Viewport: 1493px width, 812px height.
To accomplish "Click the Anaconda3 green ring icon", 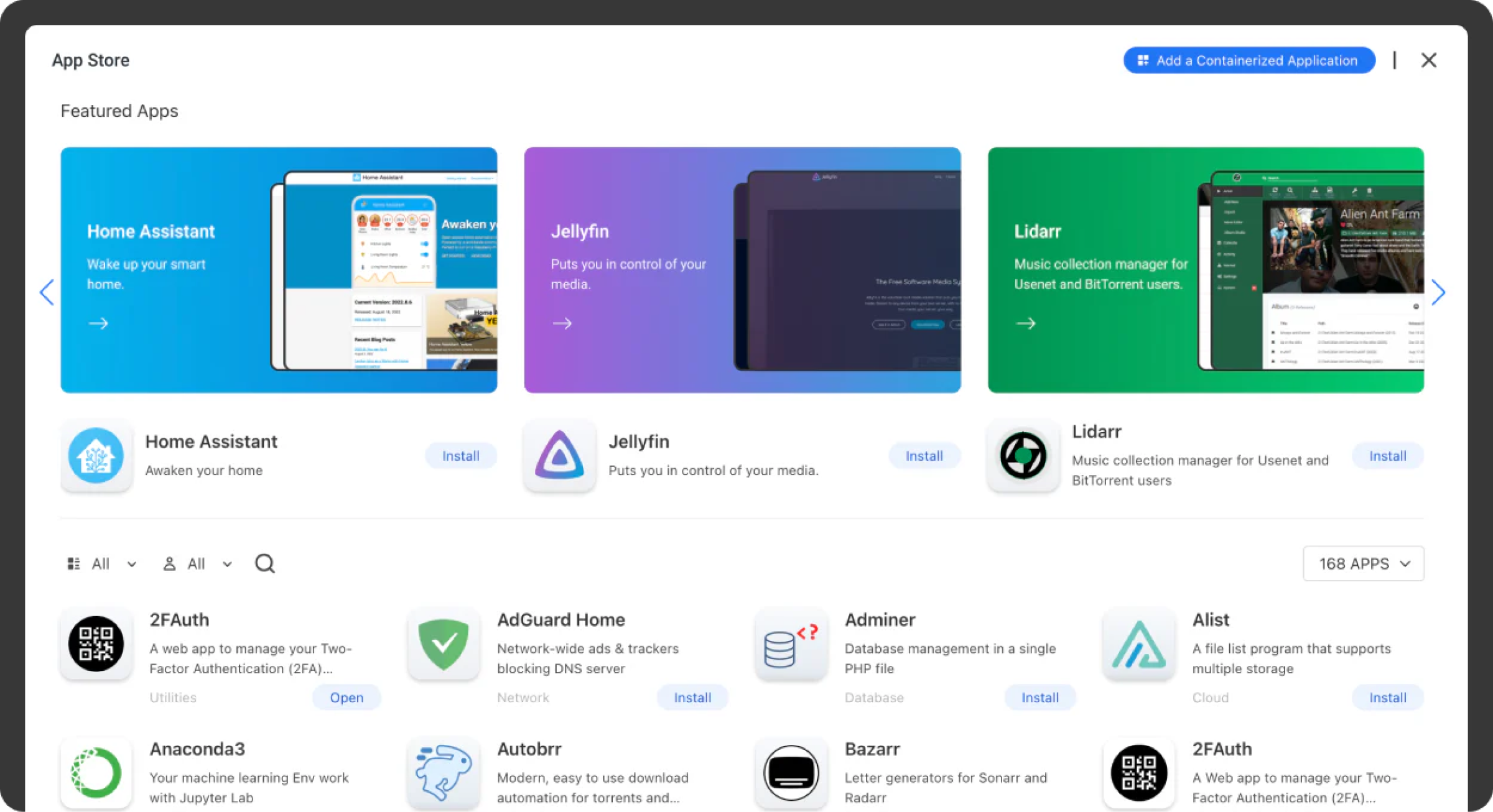I will pos(96,773).
